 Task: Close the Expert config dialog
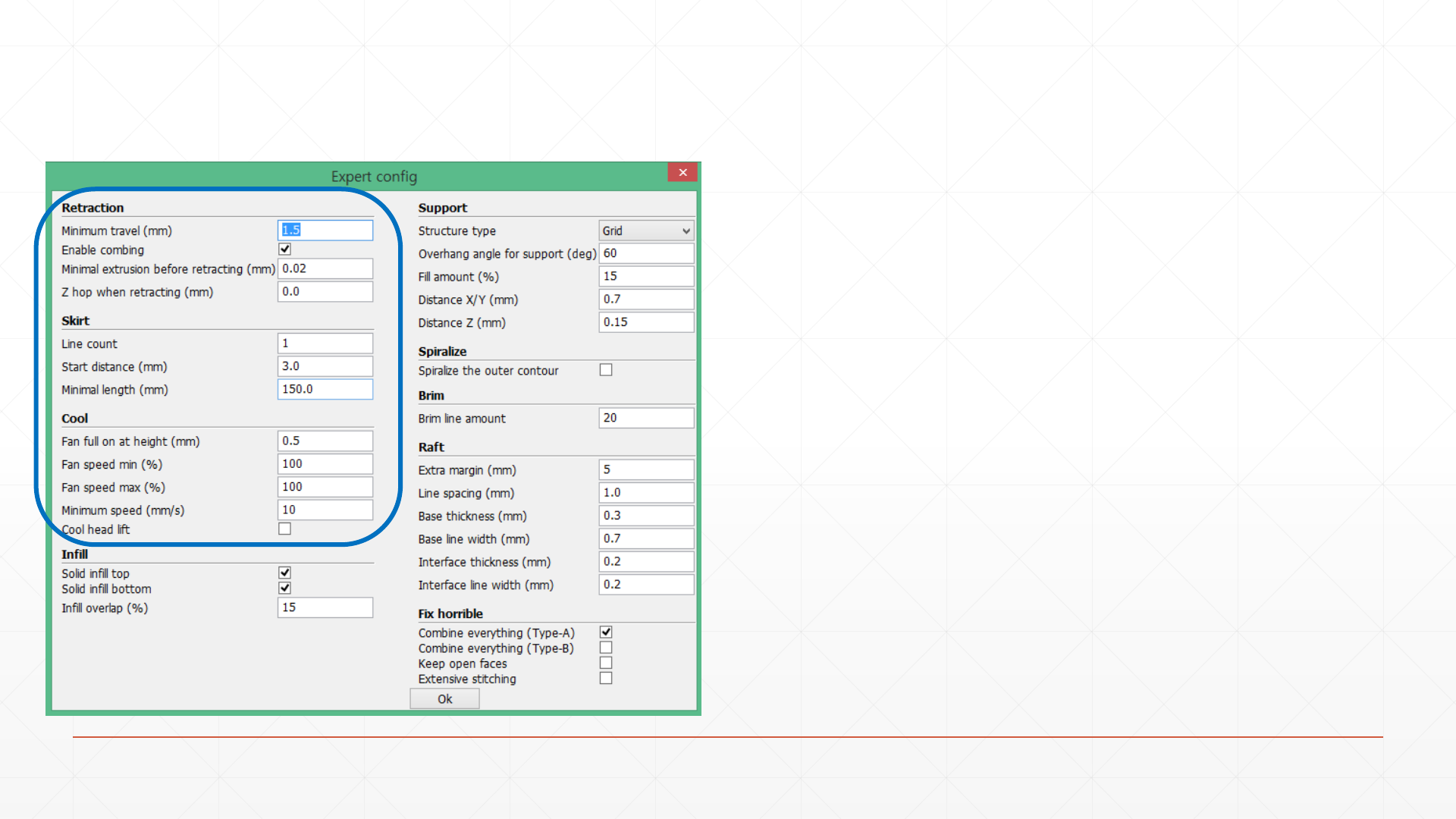click(x=682, y=173)
